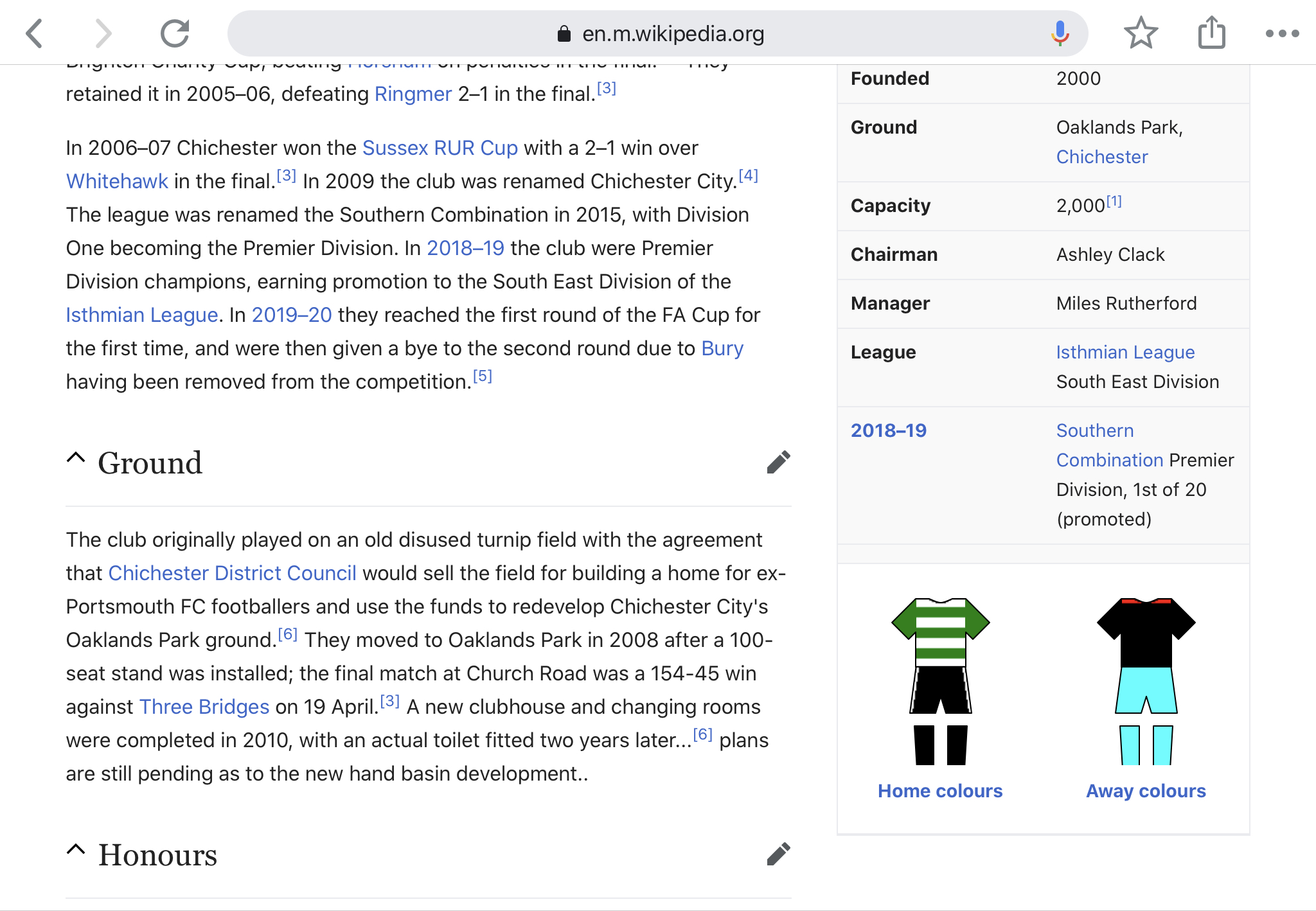Viewport: 1316px width, 911px height.
Task: Edit the Ground section with the pencil icon
Action: [778, 462]
